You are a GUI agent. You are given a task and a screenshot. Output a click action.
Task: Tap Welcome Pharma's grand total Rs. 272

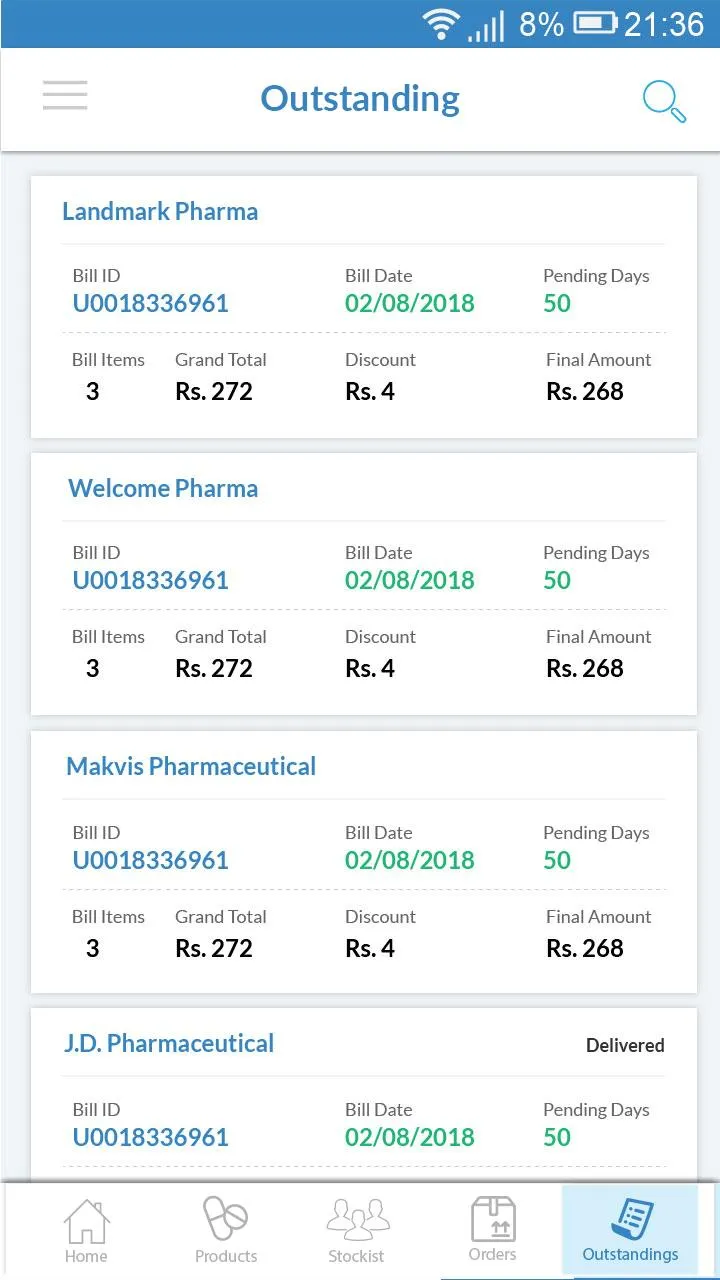(x=214, y=668)
